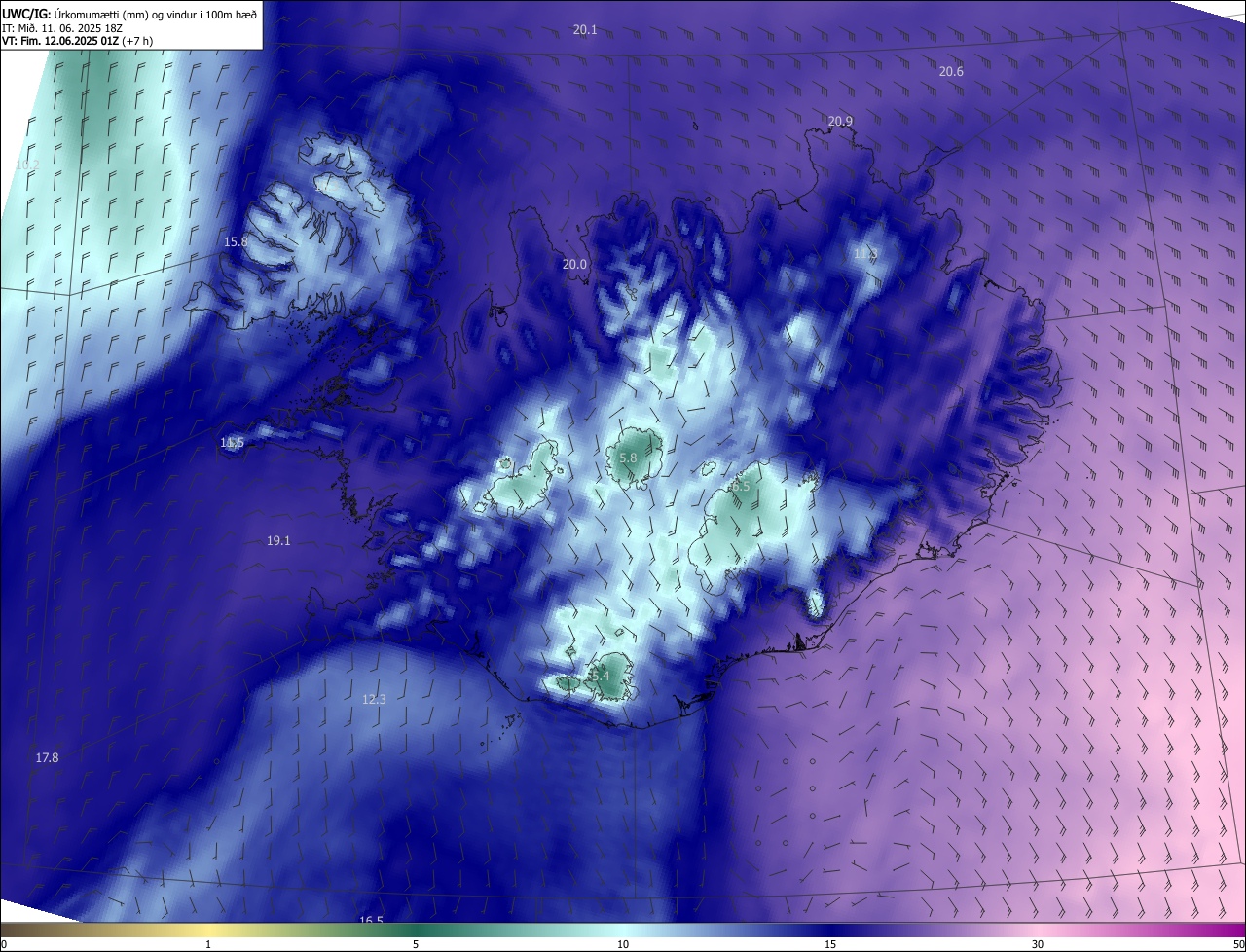The height and width of the screenshot is (952, 1246).
Task: Click the value label 20.6
Action: [x=951, y=71]
